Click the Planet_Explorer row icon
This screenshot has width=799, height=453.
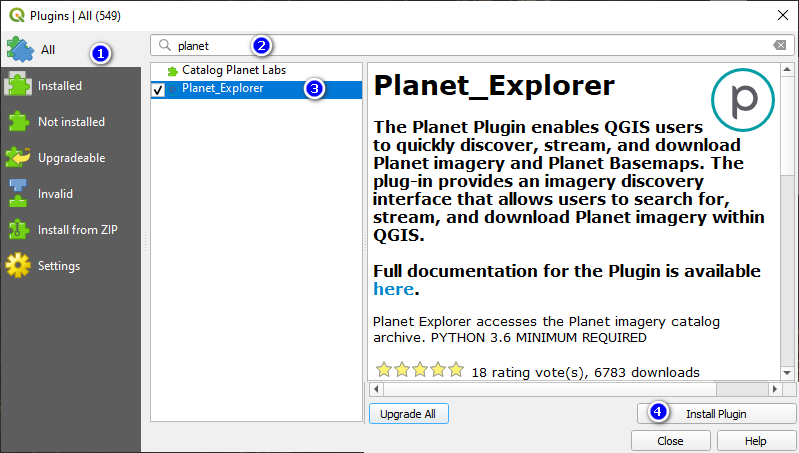click(173, 89)
